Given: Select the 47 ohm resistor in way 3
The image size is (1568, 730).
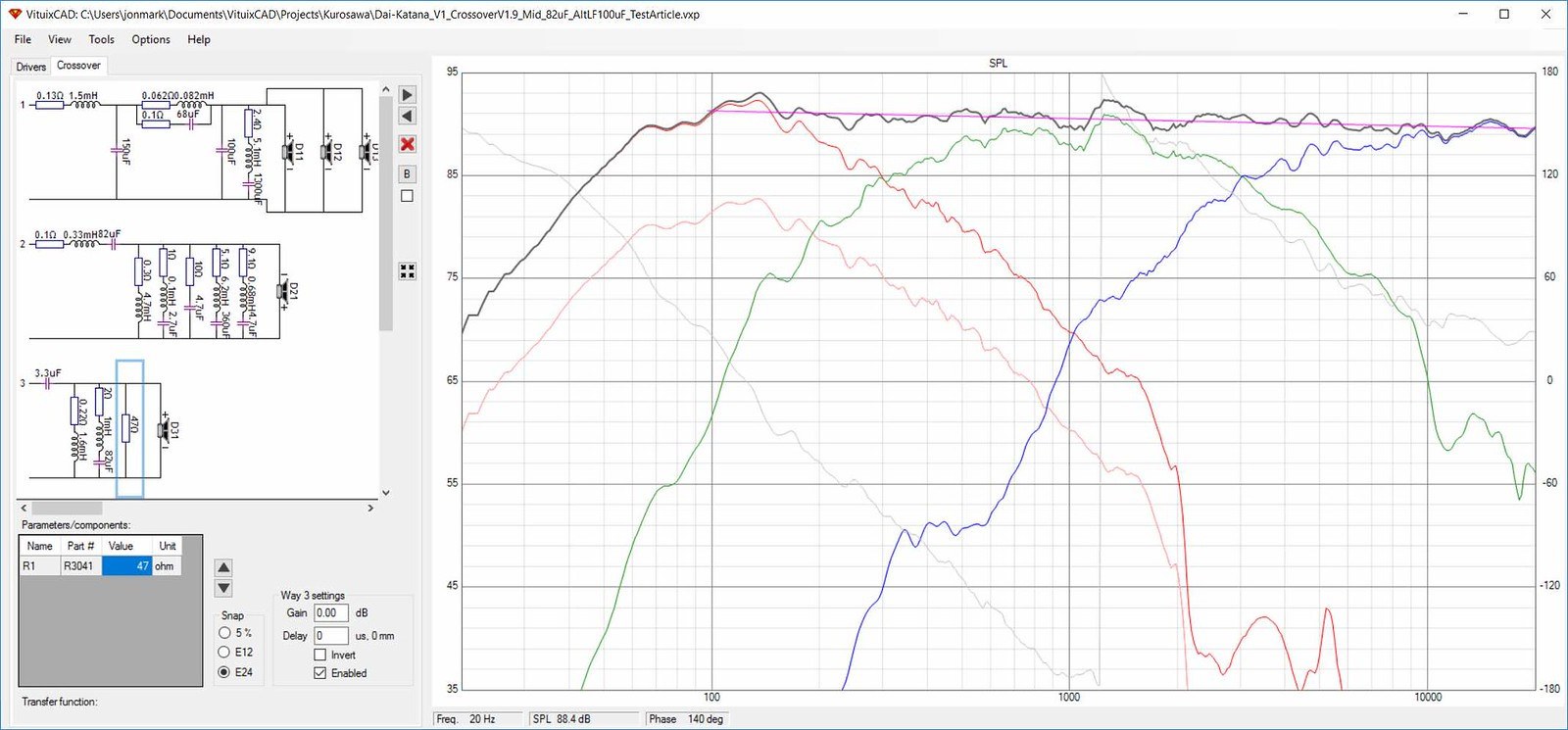Looking at the screenshot, I should click(129, 428).
